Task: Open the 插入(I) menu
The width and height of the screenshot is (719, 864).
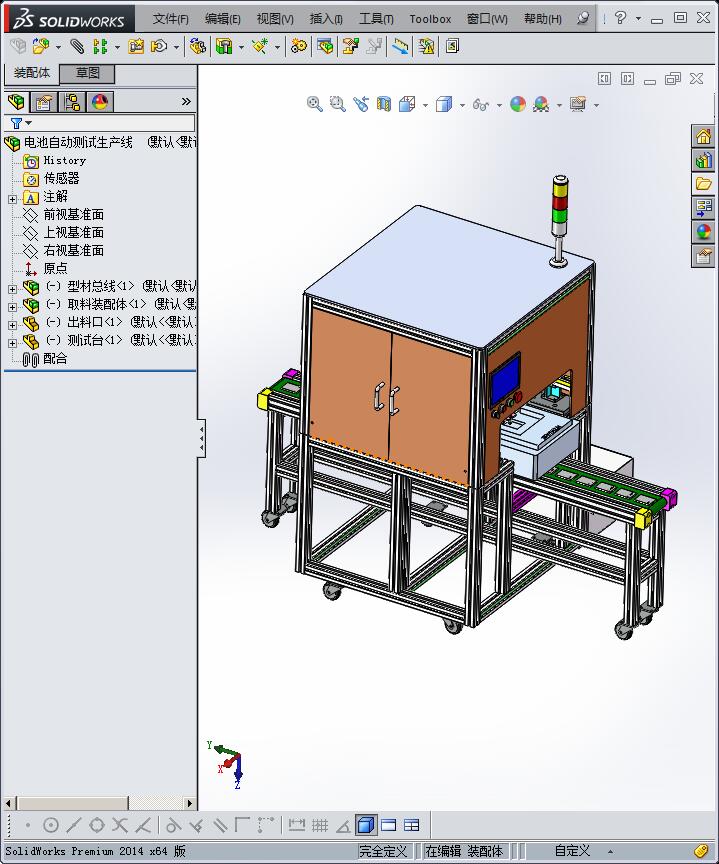Action: (326, 19)
